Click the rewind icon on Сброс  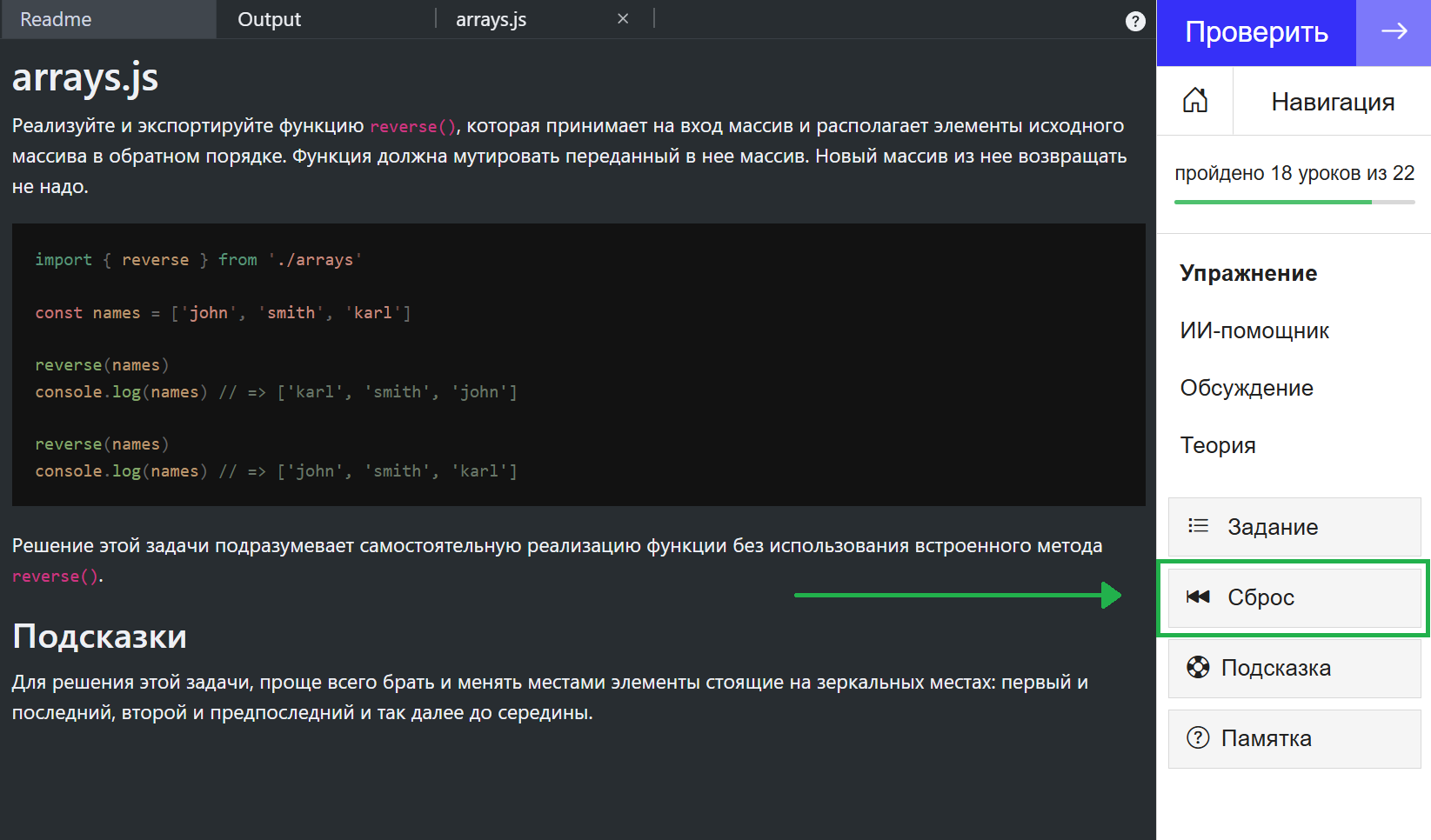(1198, 597)
